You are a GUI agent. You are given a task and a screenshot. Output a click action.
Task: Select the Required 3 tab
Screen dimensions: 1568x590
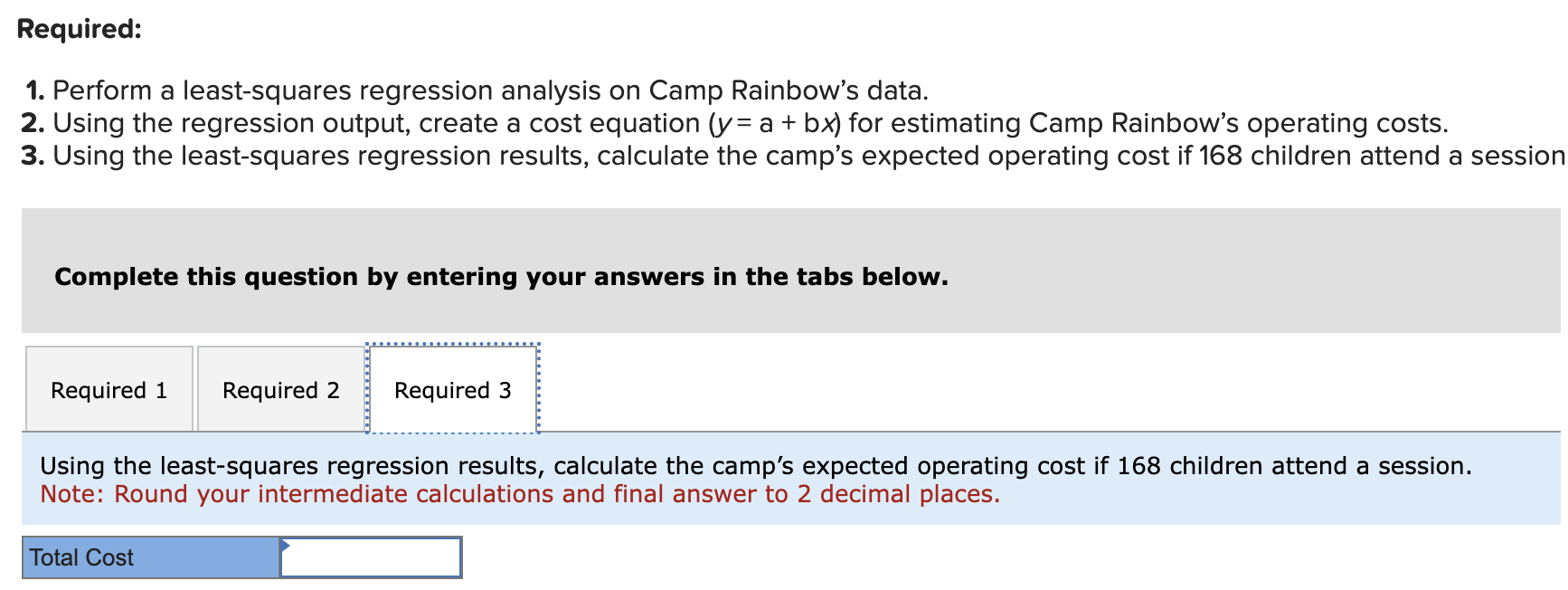click(x=451, y=389)
